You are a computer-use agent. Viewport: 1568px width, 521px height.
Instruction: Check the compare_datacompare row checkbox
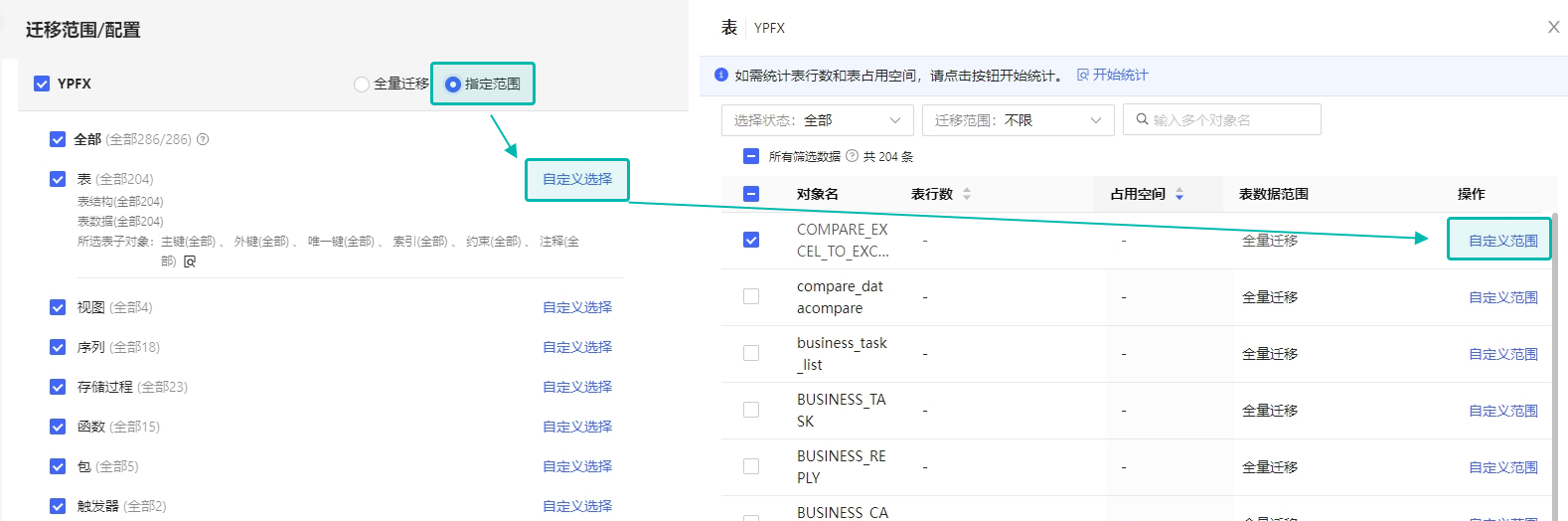(x=751, y=296)
